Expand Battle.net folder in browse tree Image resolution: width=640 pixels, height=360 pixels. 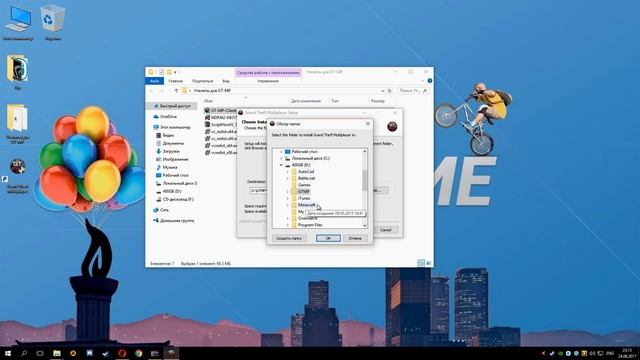(x=287, y=178)
